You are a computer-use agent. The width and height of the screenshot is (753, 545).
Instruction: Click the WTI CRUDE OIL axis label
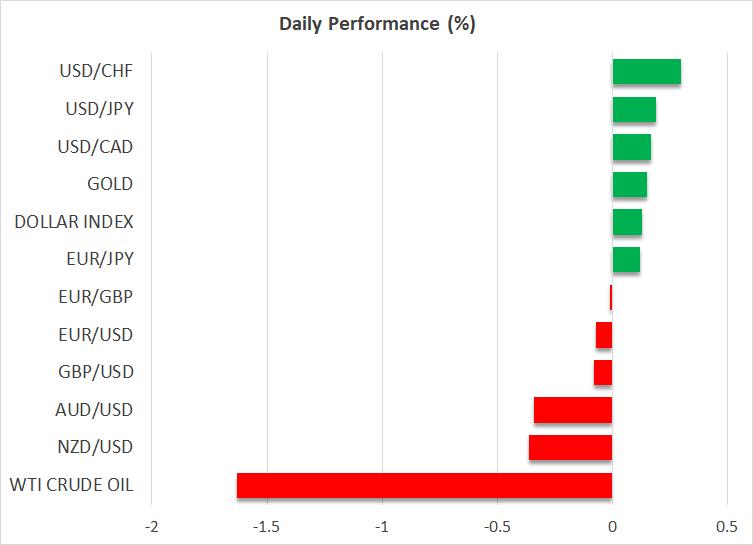[71, 485]
